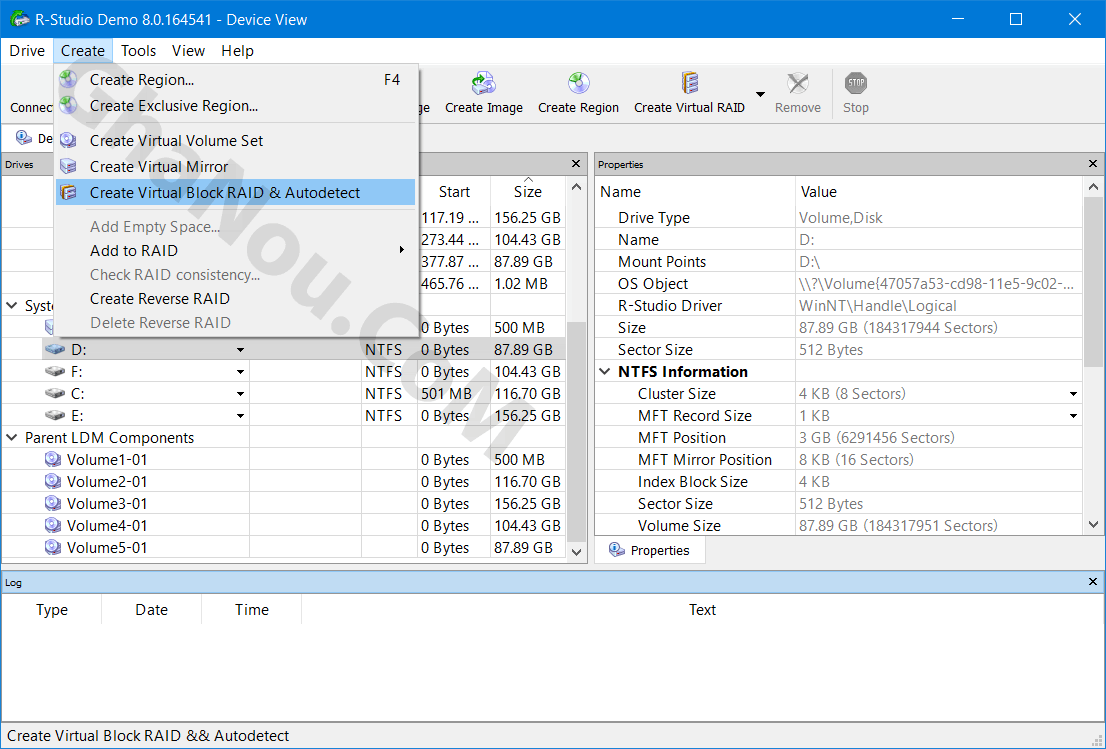This screenshot has width=1106, height=749.
Task: Choose Create Virtual Mirror menu entry
Action: (236, 166)
